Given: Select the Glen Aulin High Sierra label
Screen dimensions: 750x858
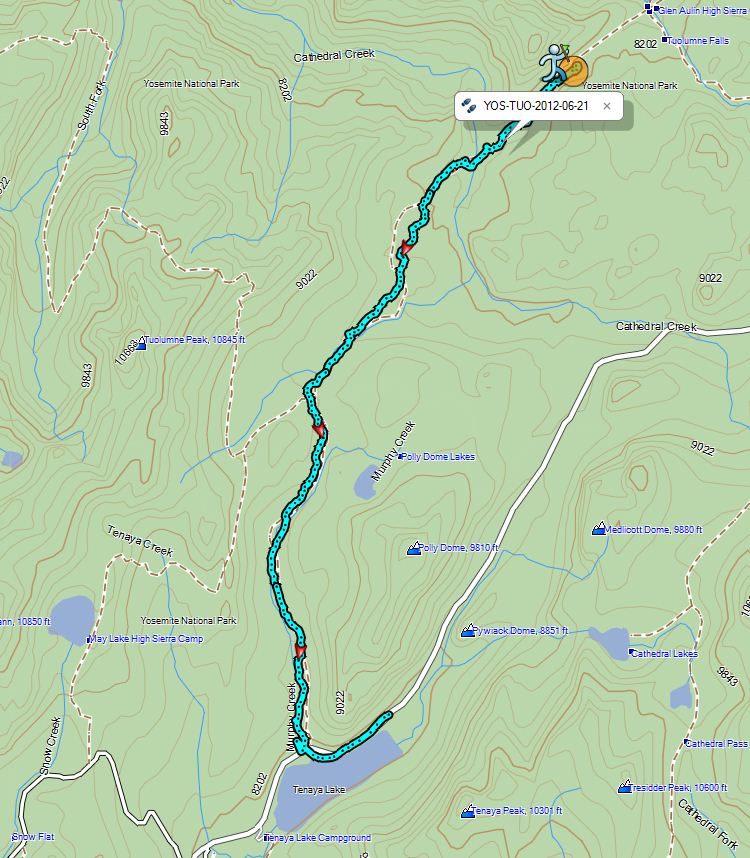Looking at the screenshot, I should point(702,10).
